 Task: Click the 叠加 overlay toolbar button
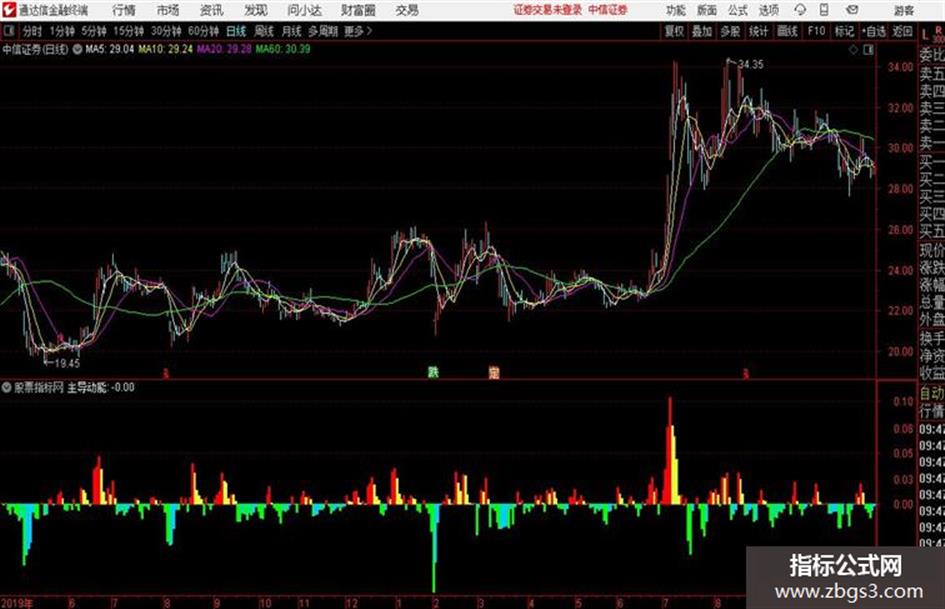[x=702, y=31]
